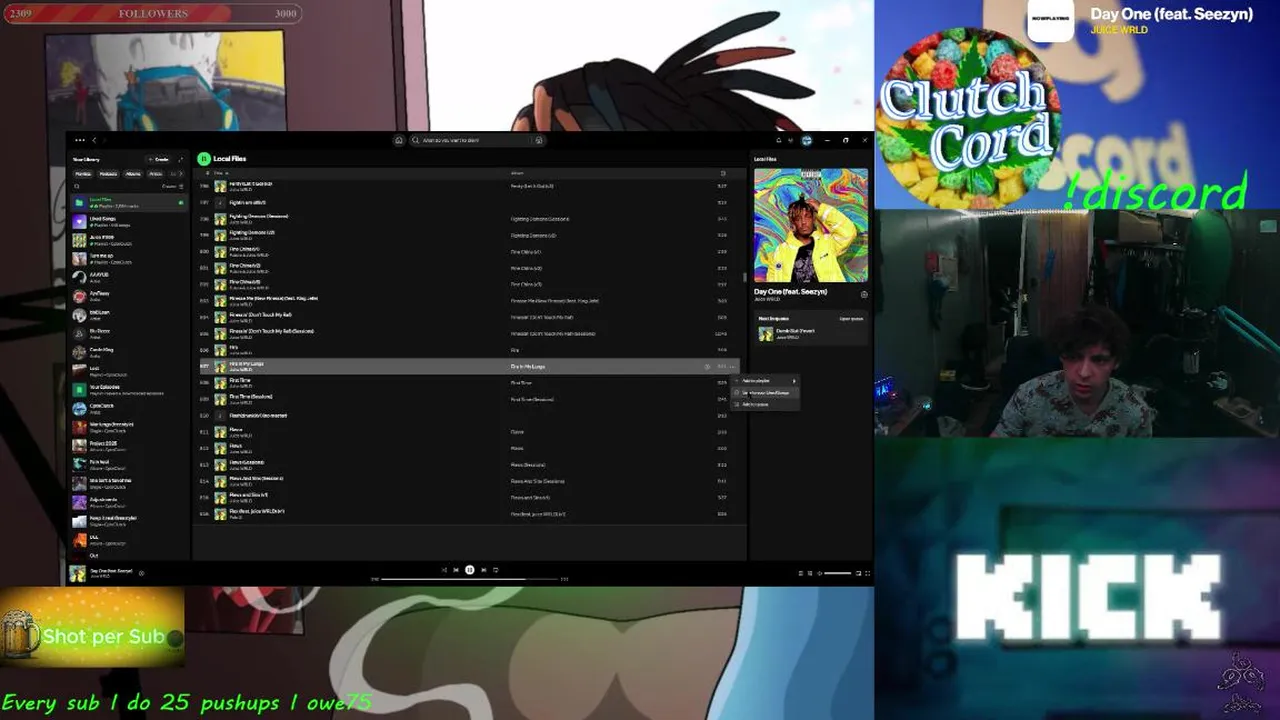Open the Day One album art thumbnail
The image size is (1280, 720).
coord(811,225)
